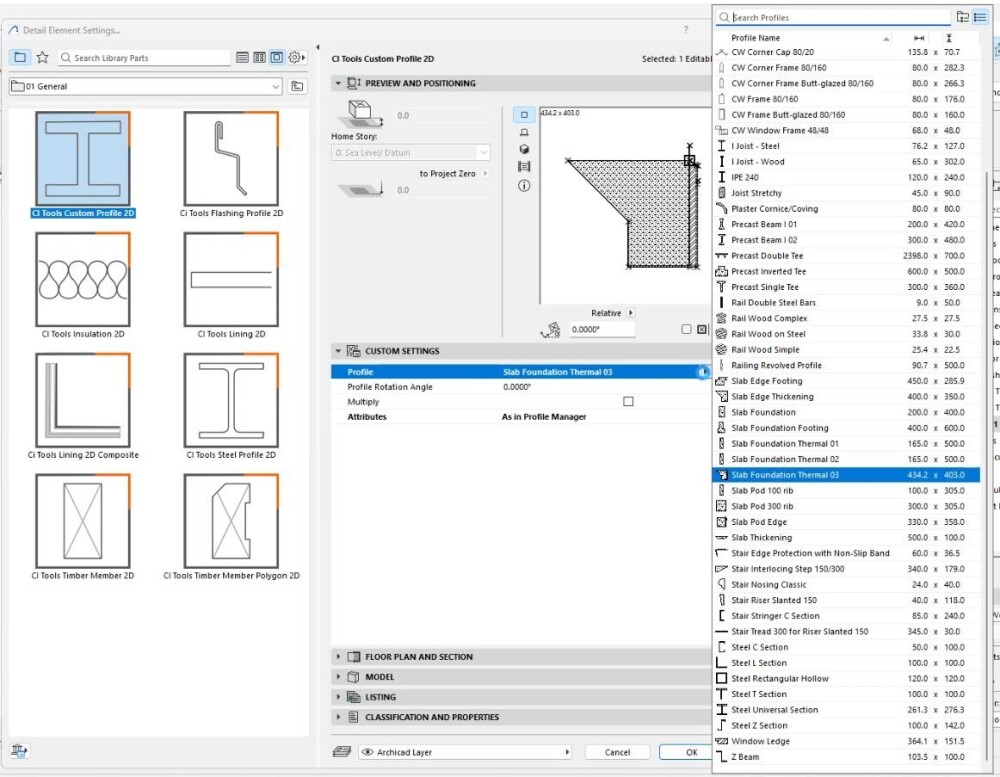Select the 3D view preview icon
The height and width of the screenshot is (777, 1000).
coord(524,149)
